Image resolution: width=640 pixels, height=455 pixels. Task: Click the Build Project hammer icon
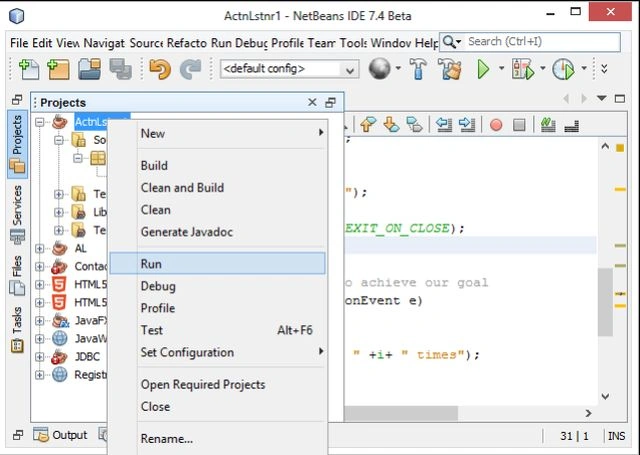pyautogui.click(x=418, y=69)
